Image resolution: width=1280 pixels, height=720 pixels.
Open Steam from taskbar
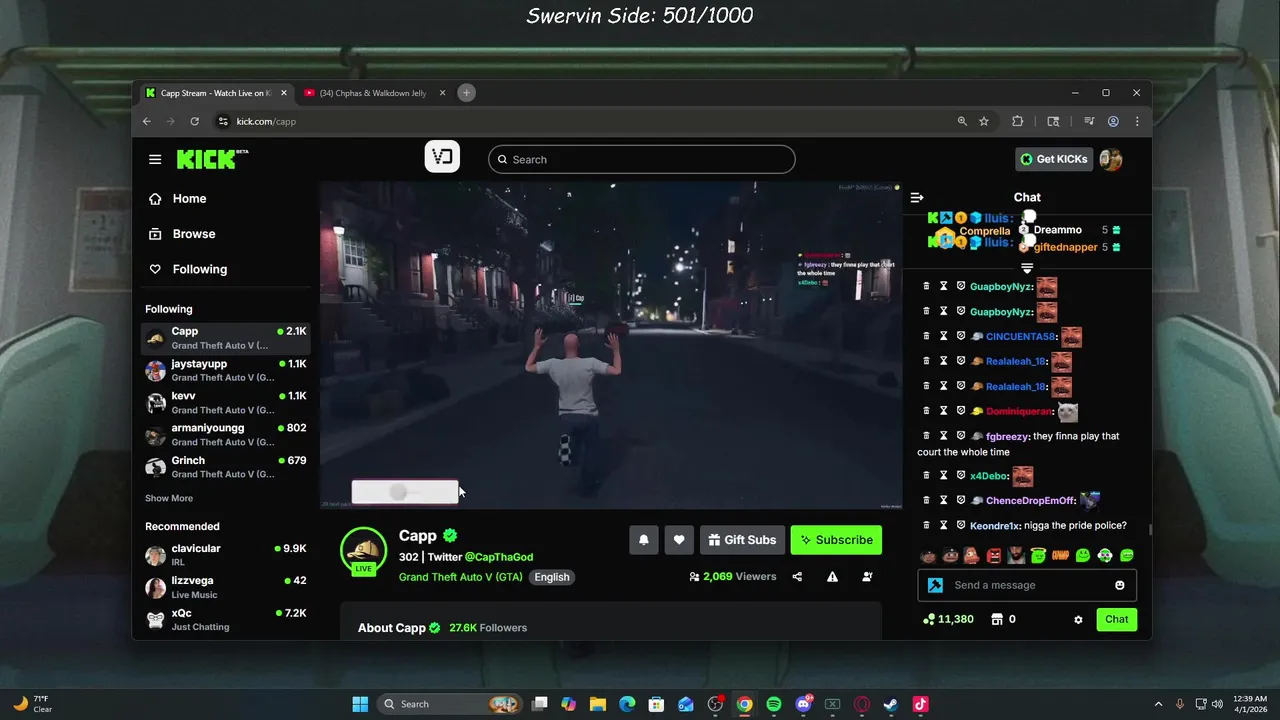tap(891, 704)
